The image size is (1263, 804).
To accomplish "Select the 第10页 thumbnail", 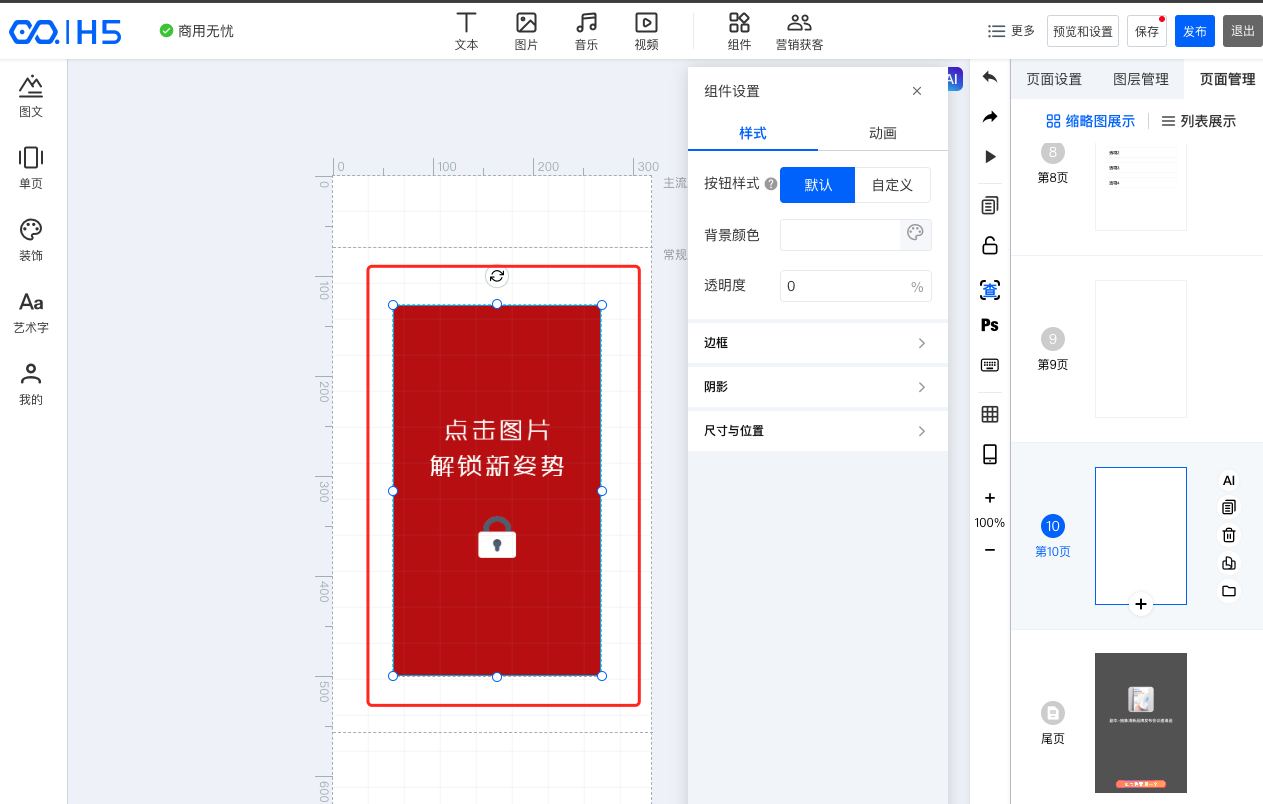I will 1141,536.
